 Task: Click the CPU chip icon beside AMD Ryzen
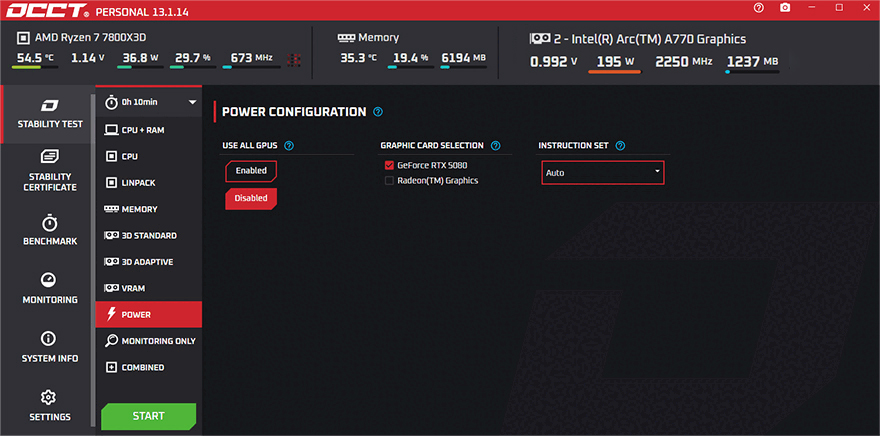[x=23, y=38]
